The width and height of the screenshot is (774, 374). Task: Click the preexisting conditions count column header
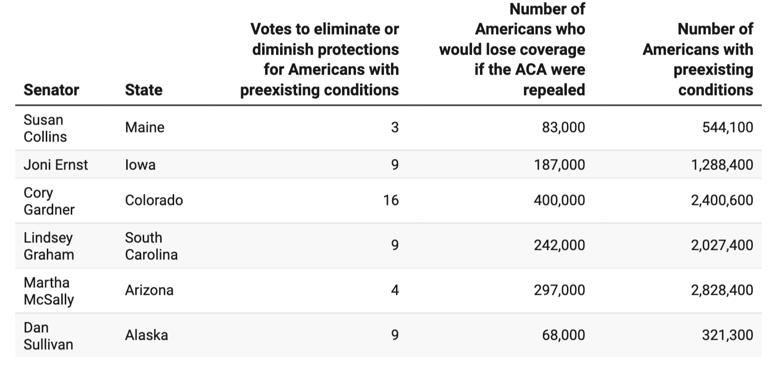[698, 59]
